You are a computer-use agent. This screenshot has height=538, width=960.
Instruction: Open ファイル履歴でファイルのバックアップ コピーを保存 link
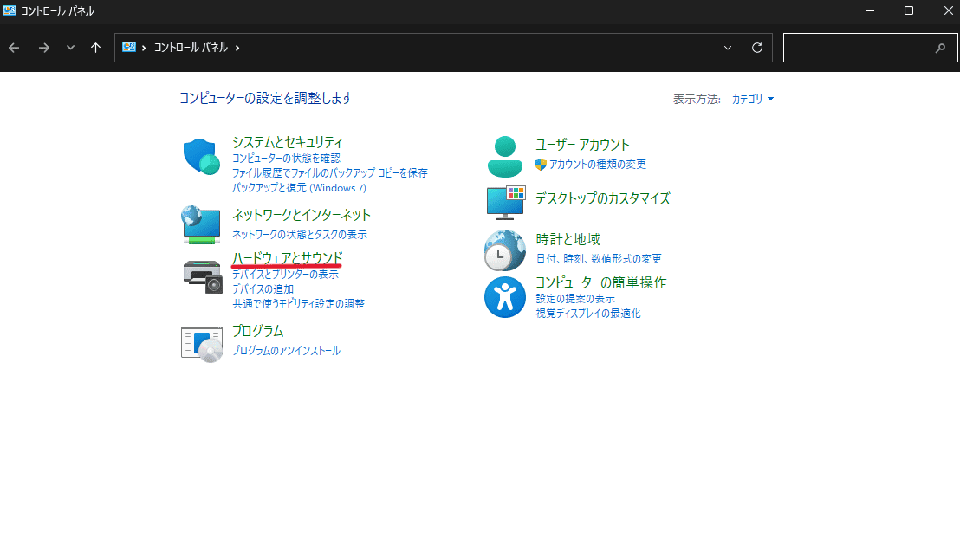[329, 173]
